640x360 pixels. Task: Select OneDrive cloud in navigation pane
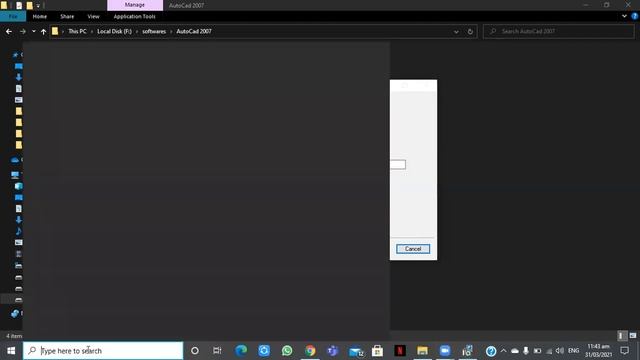(x=15, y=160)
